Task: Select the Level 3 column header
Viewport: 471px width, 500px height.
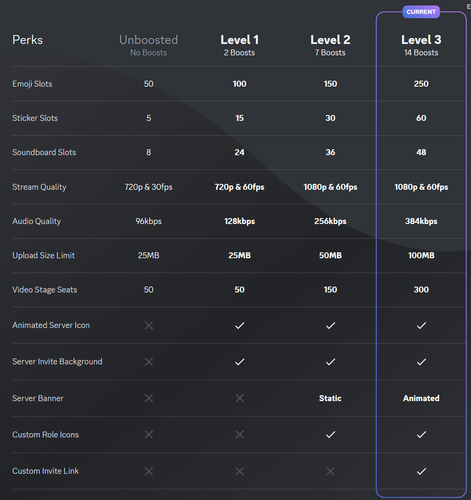Action: [x=421, y=45]
